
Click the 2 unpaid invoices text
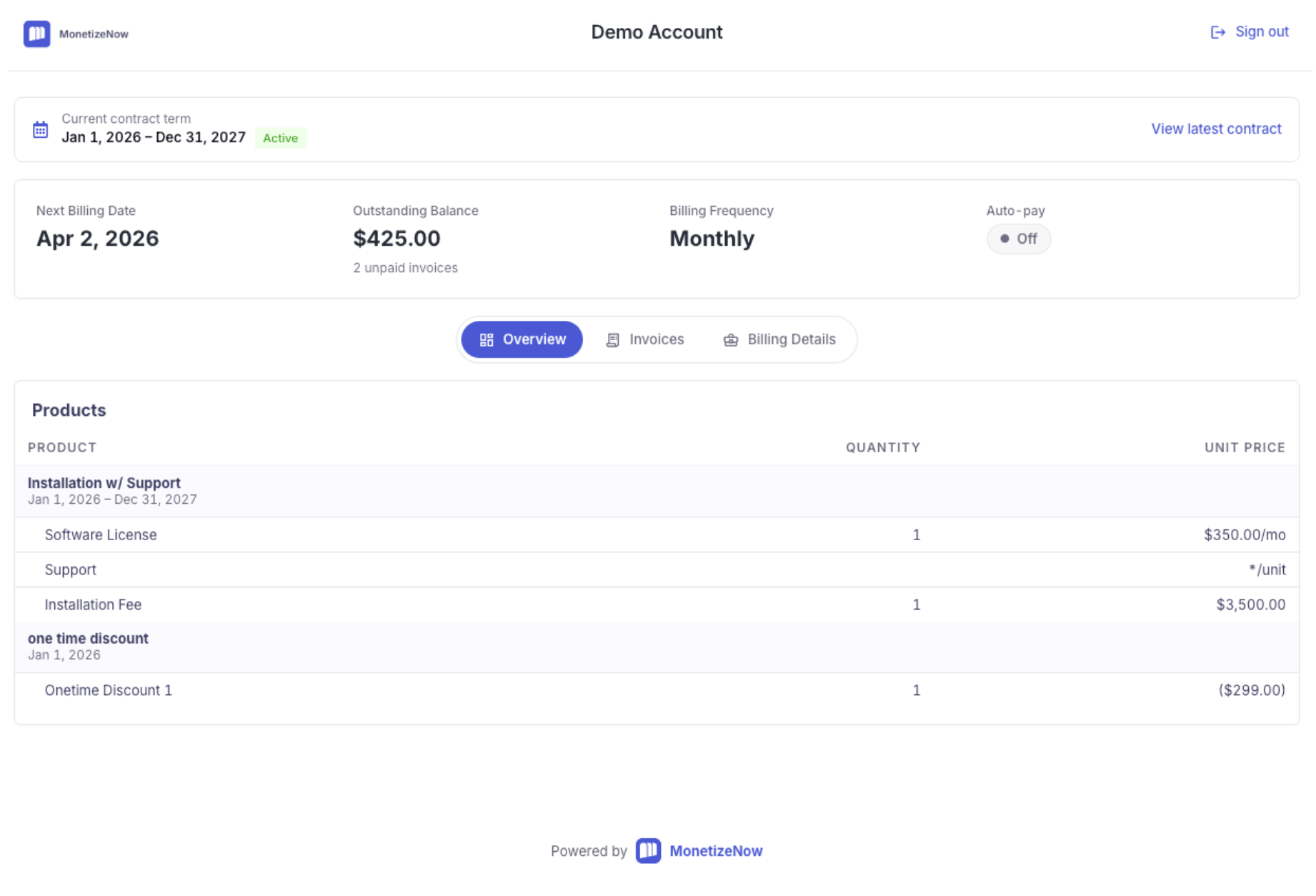point(405,268)
